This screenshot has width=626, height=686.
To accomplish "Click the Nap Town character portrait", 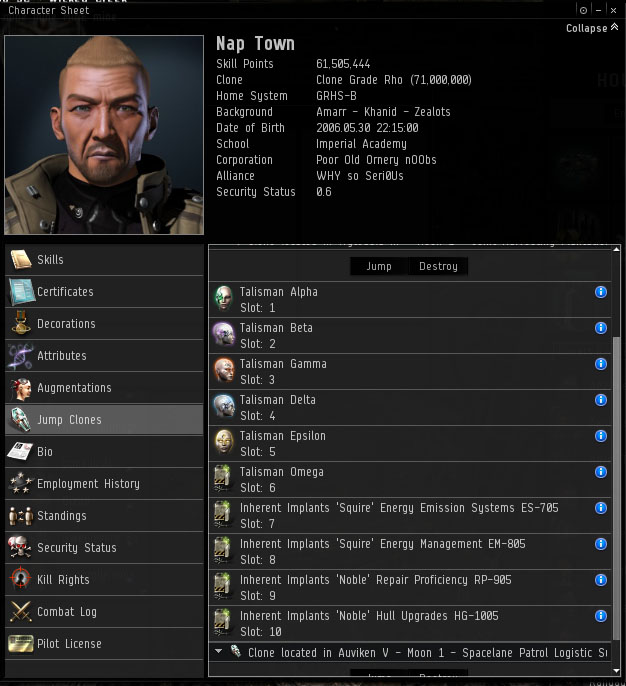I will coord(104,135).
